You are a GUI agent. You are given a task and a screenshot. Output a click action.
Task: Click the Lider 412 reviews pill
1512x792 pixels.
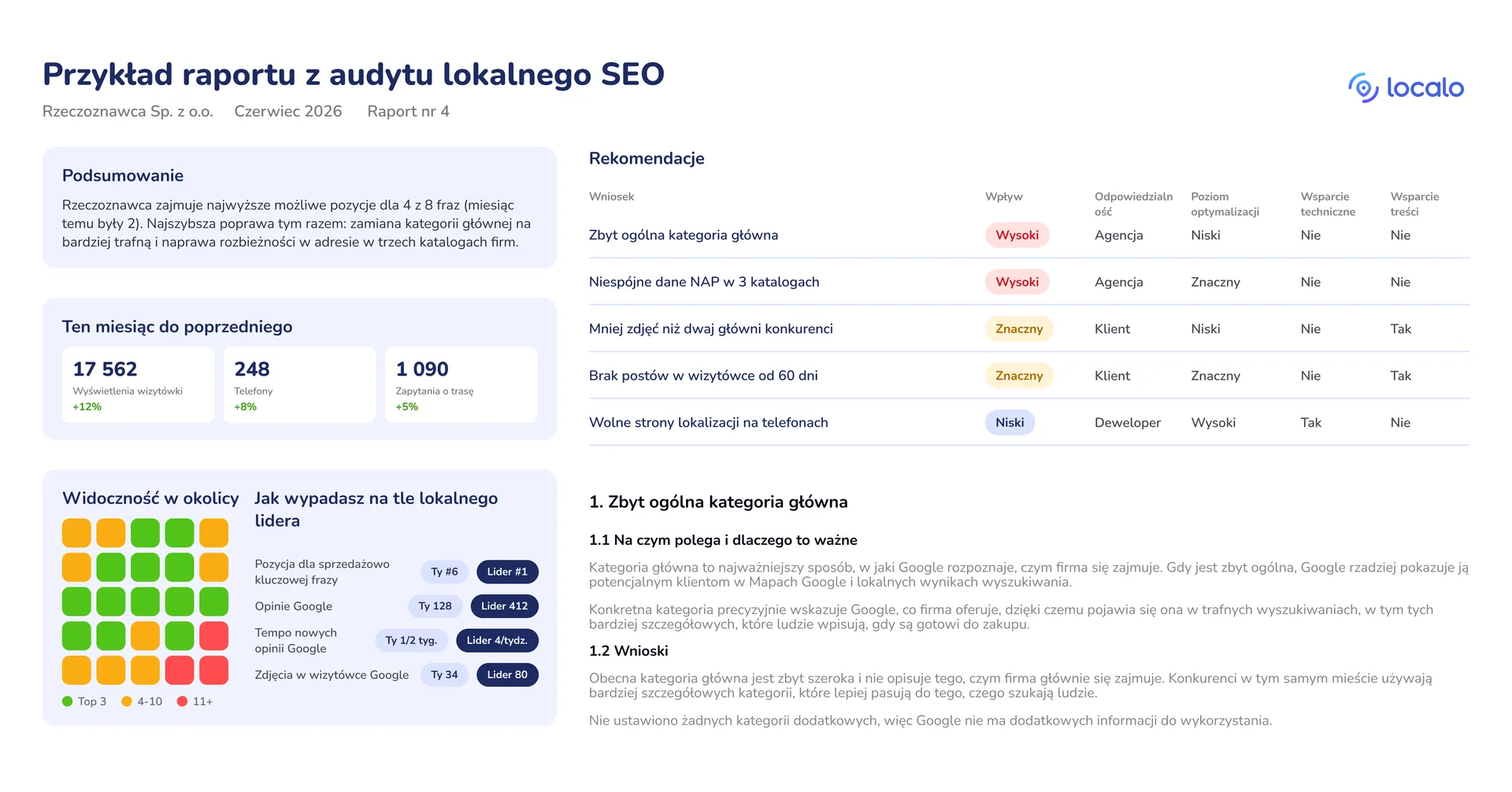(x=504, y=605)
